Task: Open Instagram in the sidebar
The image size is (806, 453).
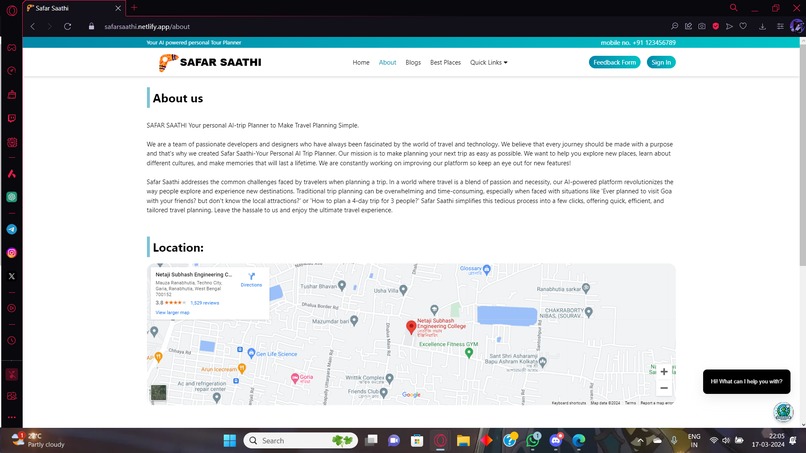Action: click(11, 253)
